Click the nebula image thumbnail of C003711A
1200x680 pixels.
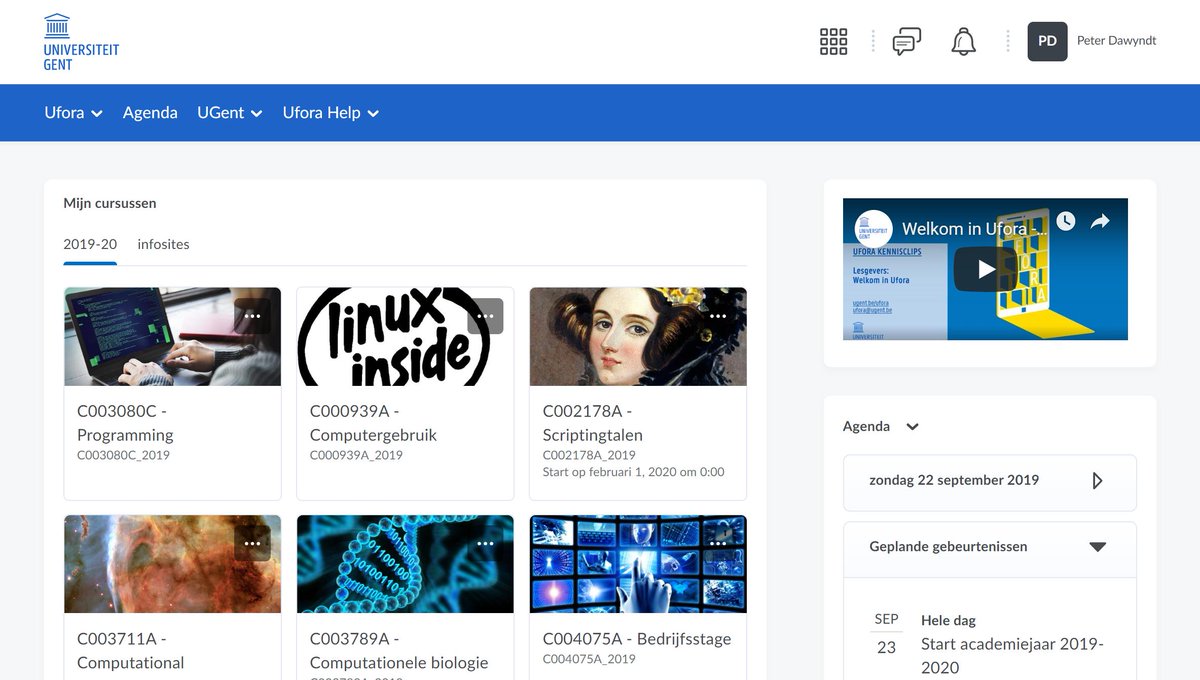[x=172, y=564]
